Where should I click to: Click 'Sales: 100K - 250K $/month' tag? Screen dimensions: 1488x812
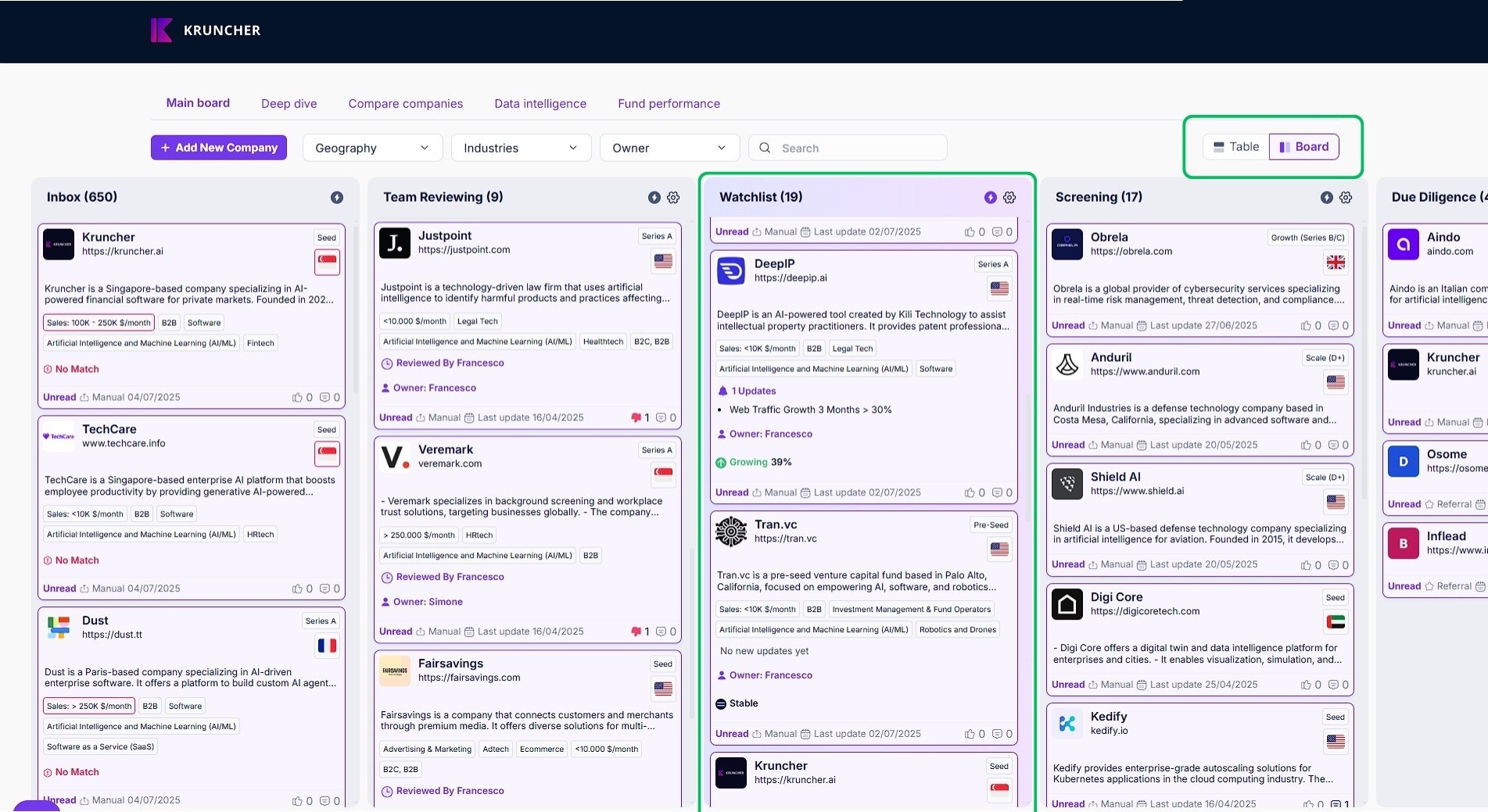tap(99, 323)
